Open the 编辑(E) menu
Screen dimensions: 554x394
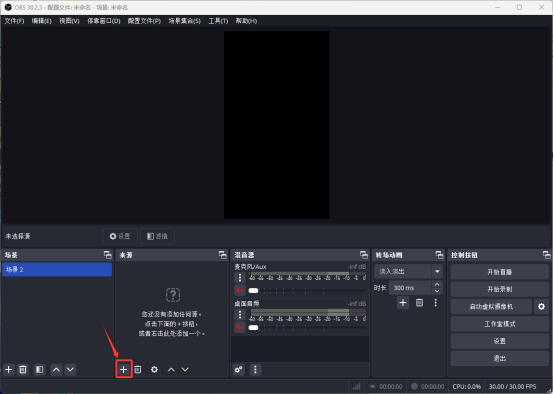click(x=42, y=21)
